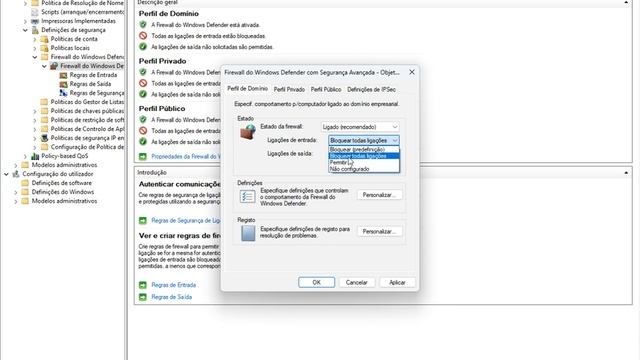Select Políticas do Gestor de Listas item
Screen dimensions: 640x360
(x=87, y=102)
